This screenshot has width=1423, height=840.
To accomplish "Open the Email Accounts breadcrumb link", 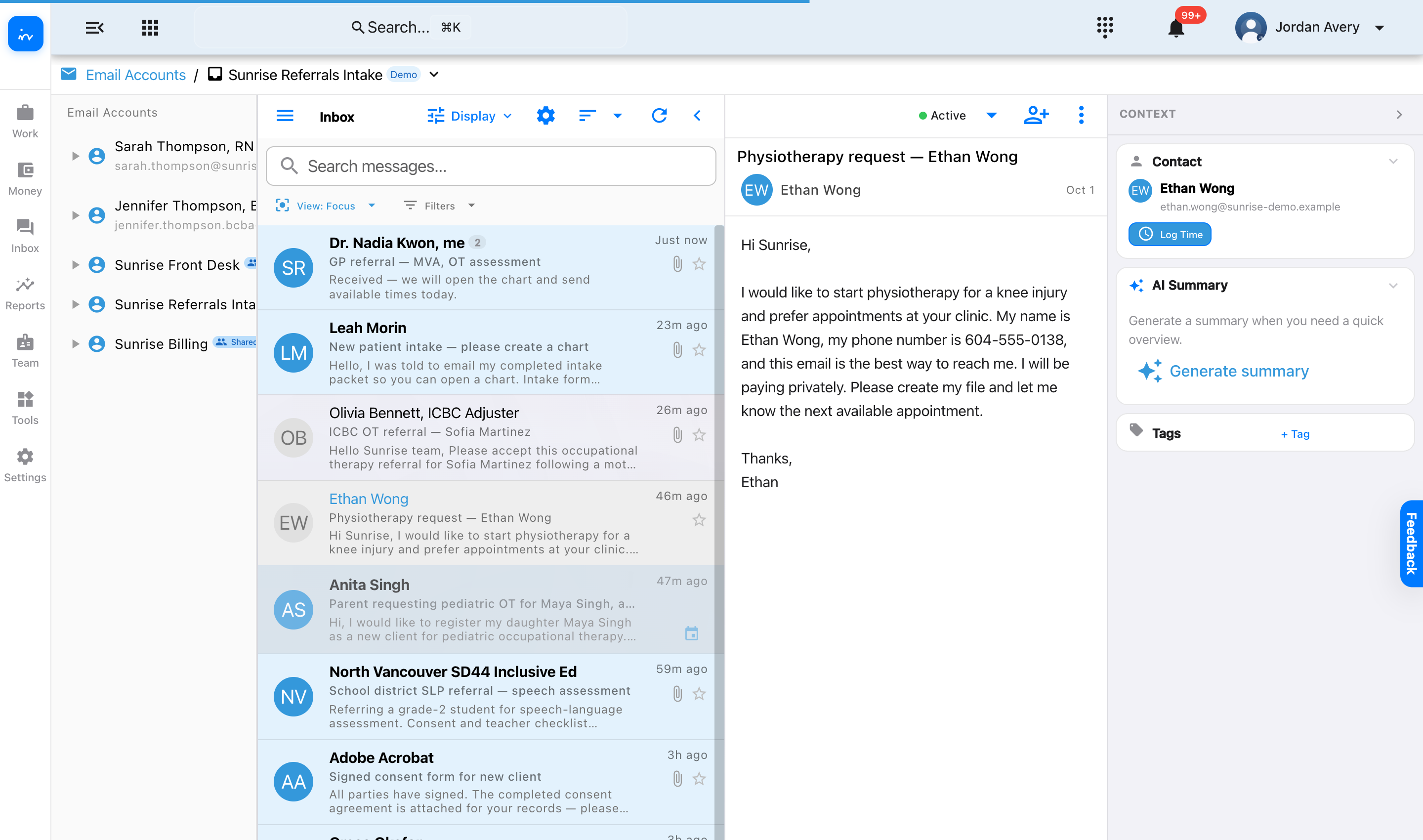I will (135, 75).
